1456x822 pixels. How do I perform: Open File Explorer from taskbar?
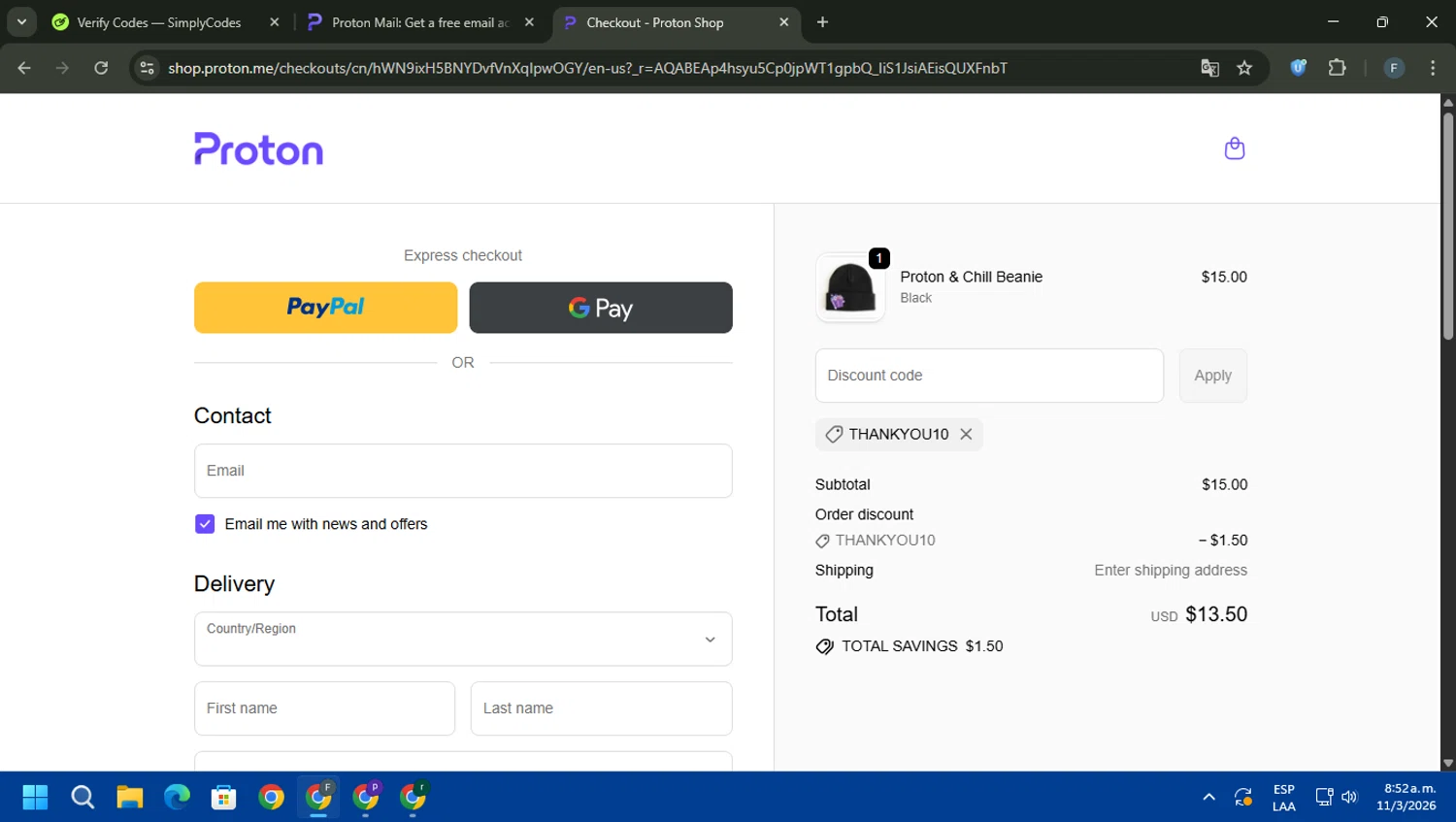(129, 798)
